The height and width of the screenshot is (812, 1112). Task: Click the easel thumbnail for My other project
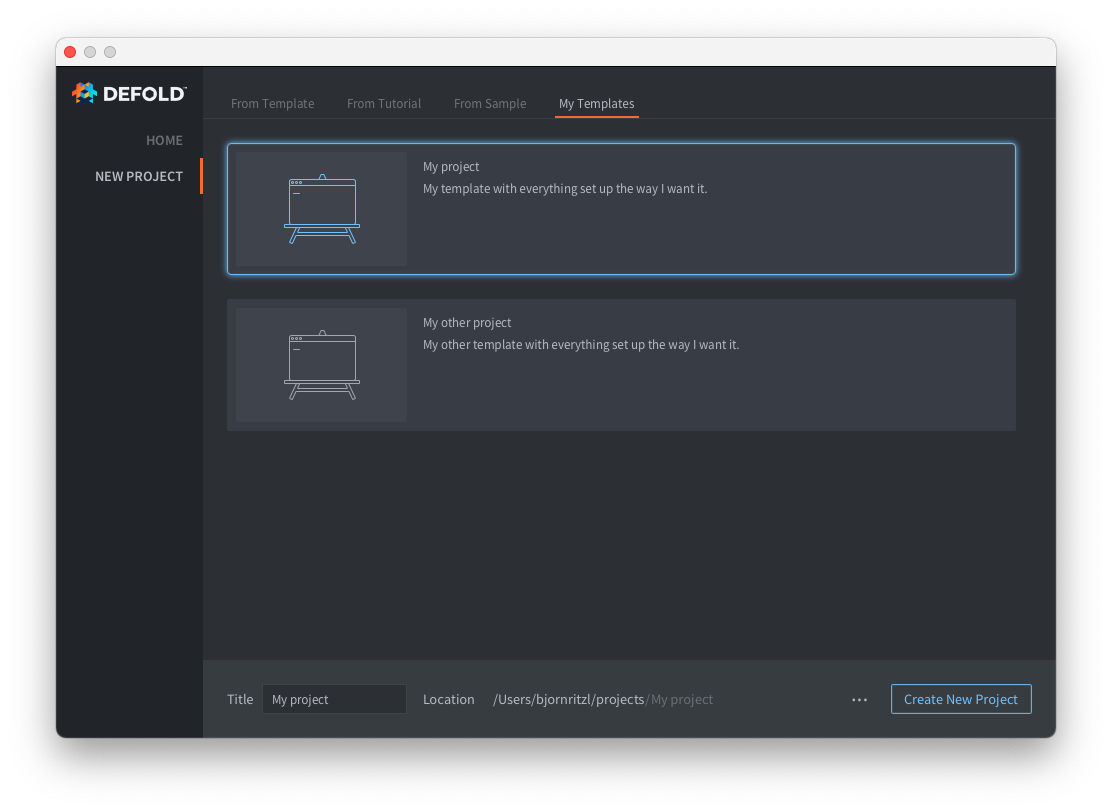(x=320, y=363)
